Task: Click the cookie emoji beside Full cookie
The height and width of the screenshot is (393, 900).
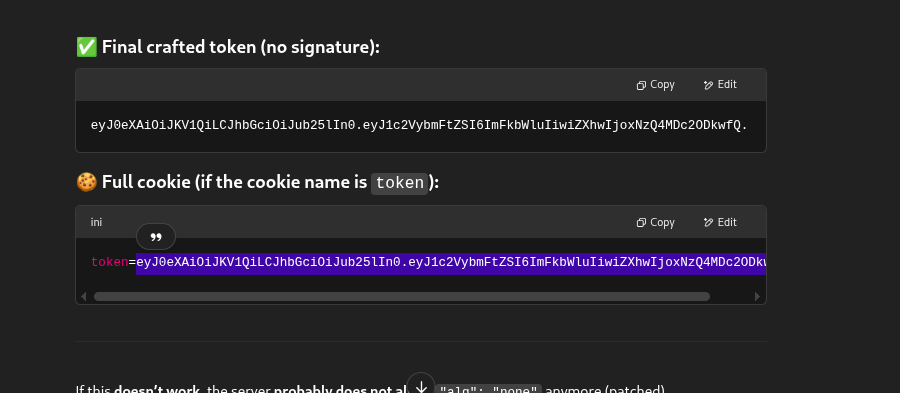Action: (x=87, y=182)
